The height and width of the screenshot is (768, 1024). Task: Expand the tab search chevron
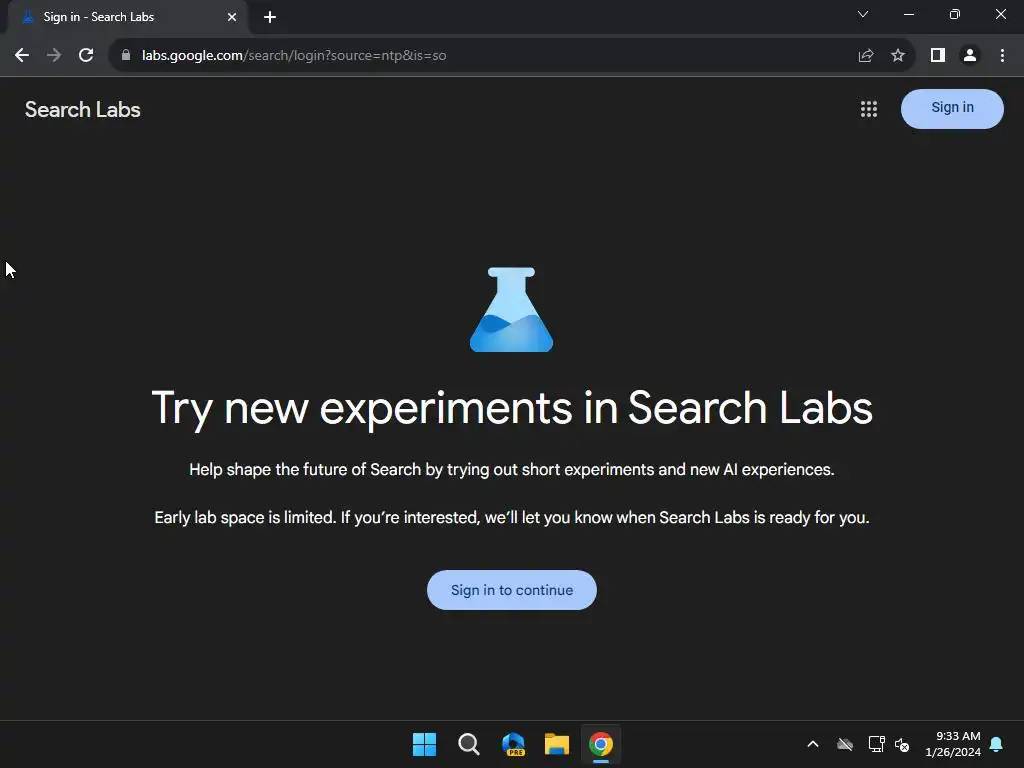click(x=863, y=14)
